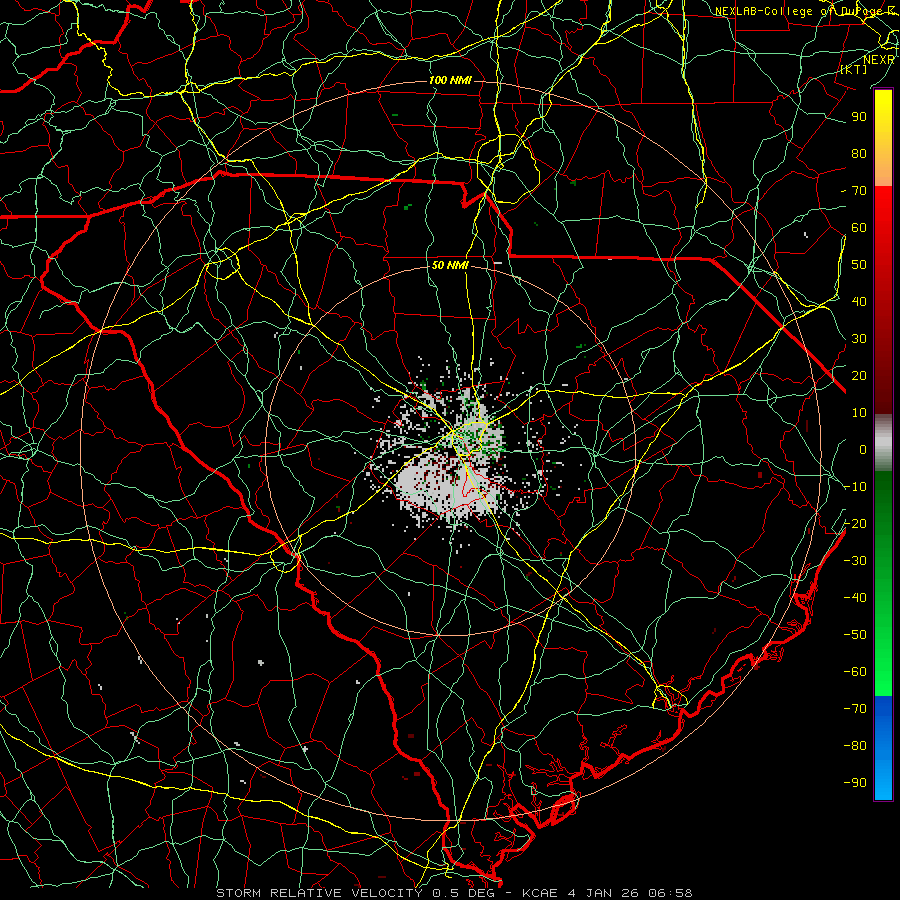The image size is (900, 900).
Task: Click the 0 value on velocity scale
Action: tap(863, 449)
